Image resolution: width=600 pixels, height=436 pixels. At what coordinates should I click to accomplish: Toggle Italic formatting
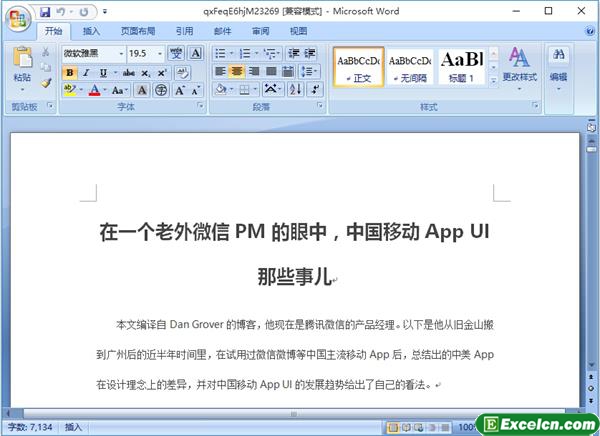click(87, 72)
